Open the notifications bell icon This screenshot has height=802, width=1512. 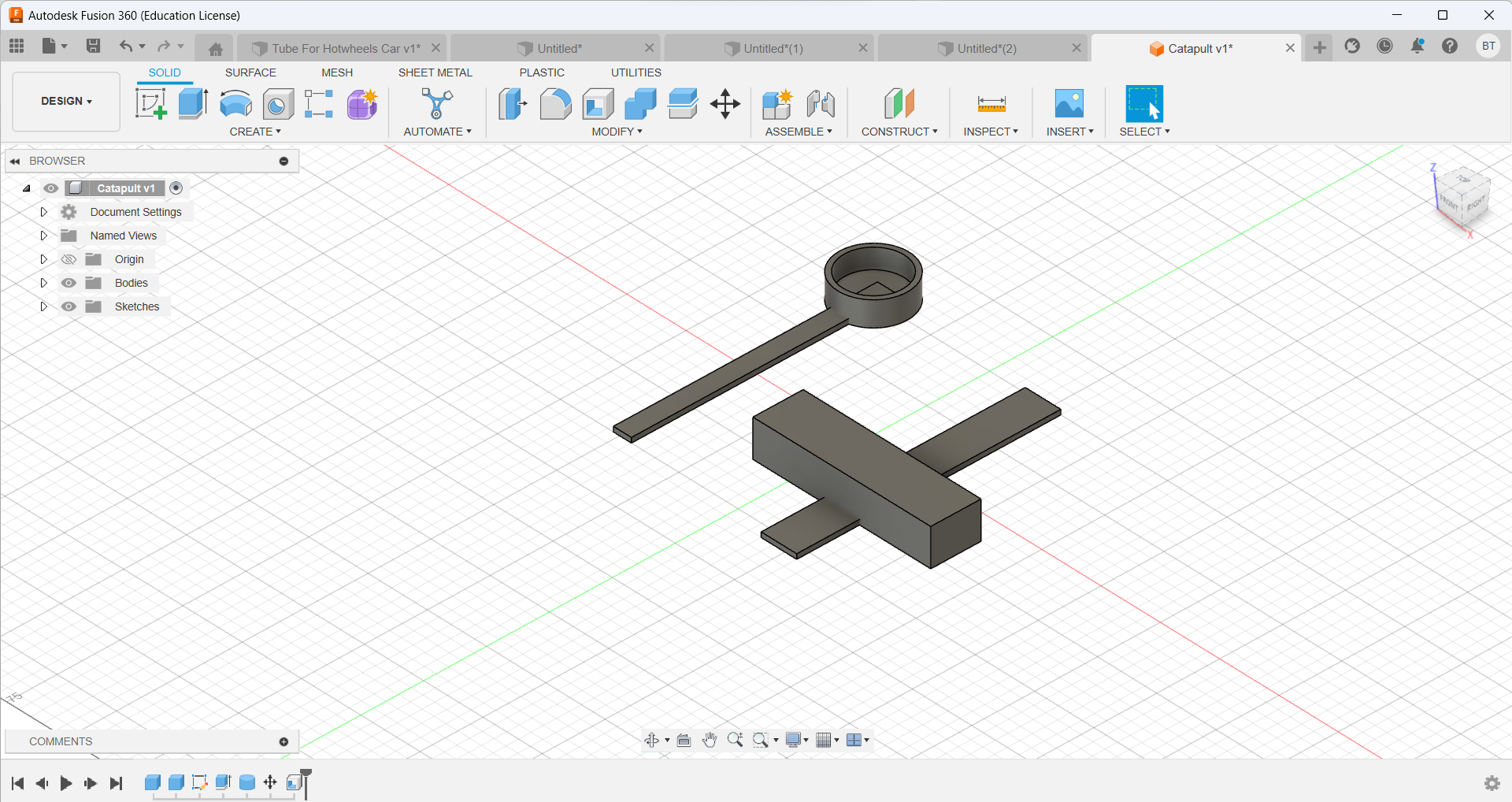(x=1417, y=46)
